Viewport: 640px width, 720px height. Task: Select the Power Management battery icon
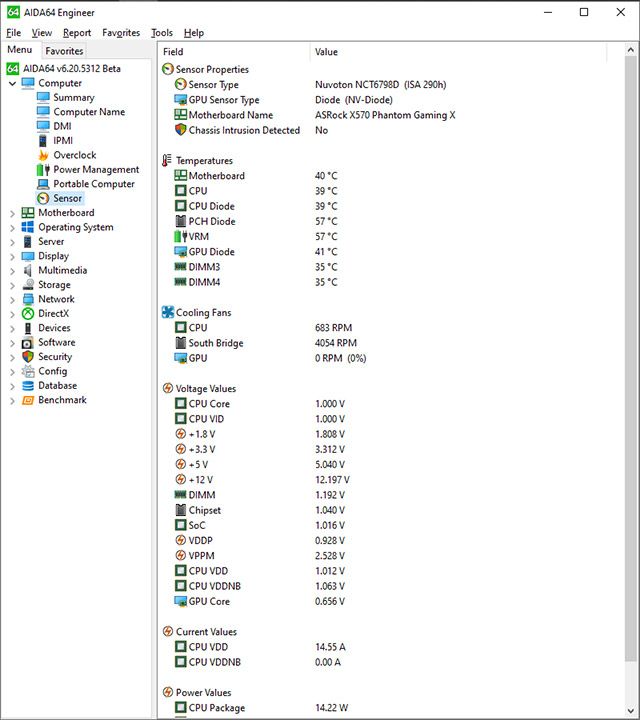pos(43,169)
